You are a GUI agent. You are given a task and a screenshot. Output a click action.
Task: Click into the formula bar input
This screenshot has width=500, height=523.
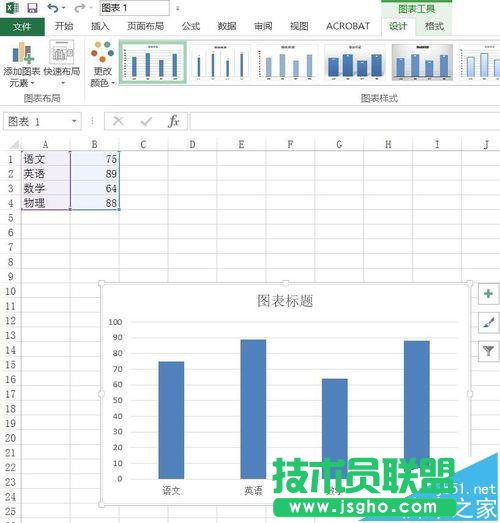(345, 121)
